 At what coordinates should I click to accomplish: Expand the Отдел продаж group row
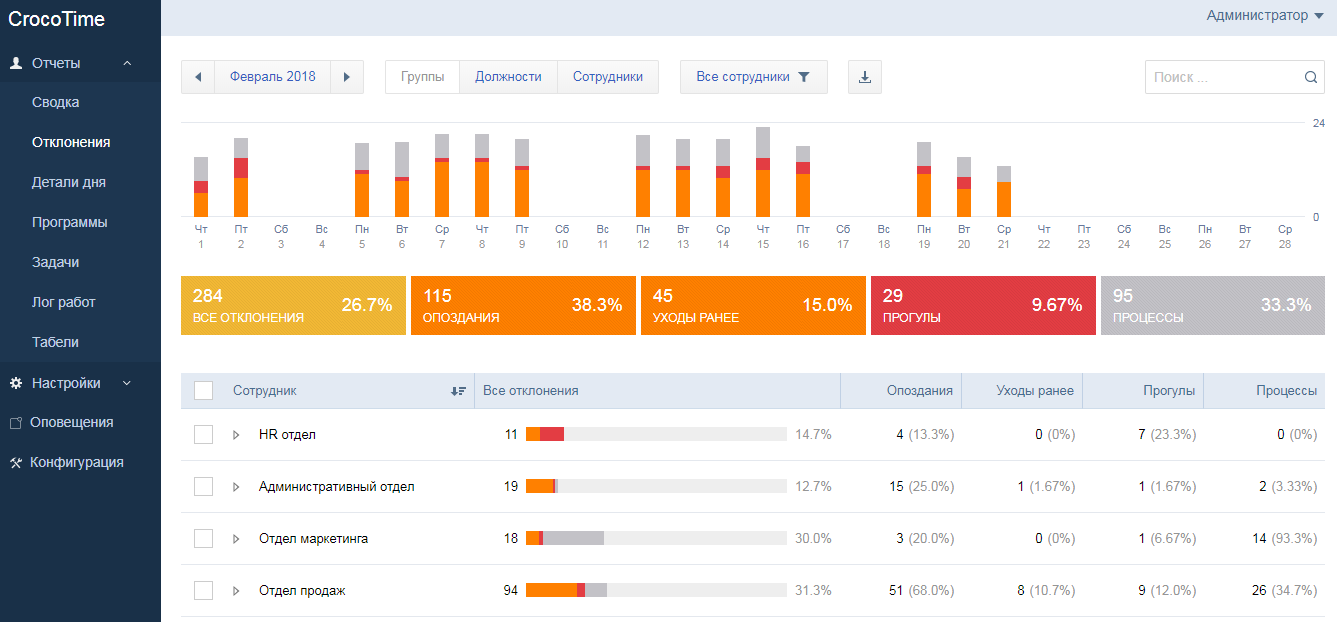[237, 591]
